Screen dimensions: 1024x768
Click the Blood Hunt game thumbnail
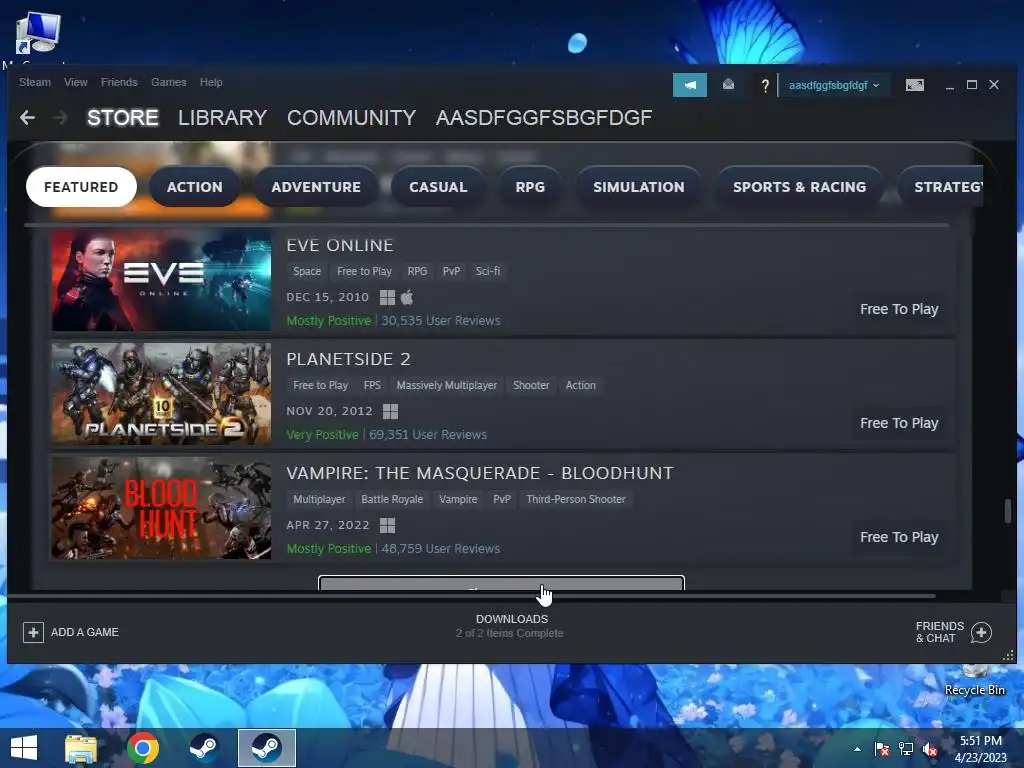pyautogui.click(x=161, y=508)
